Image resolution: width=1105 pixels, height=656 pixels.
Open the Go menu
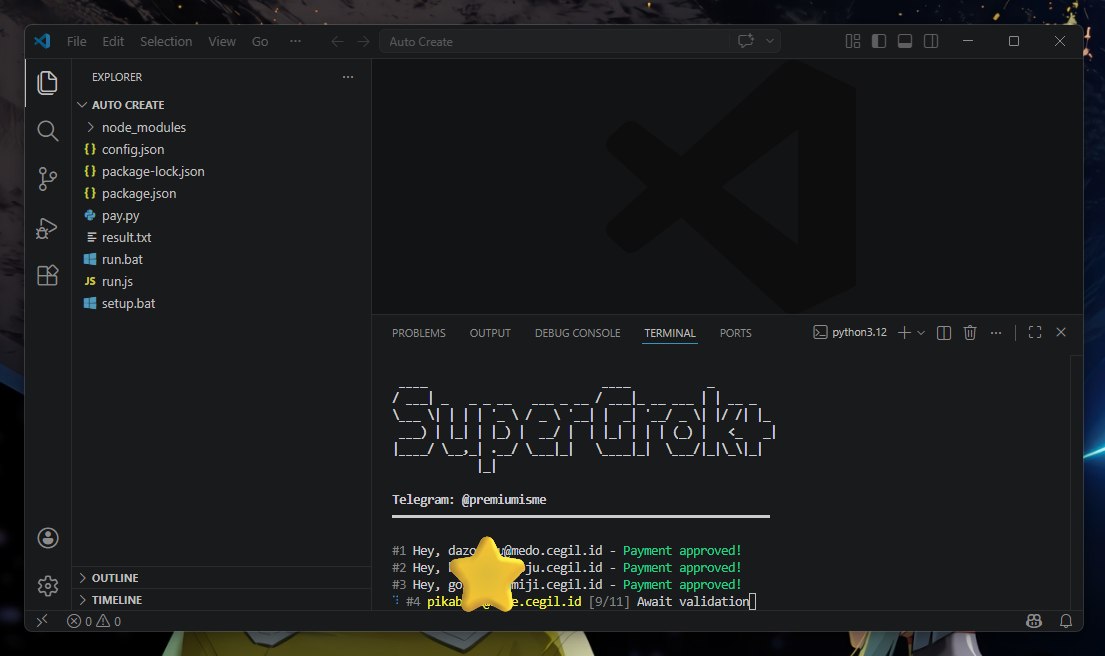click(x=260, y=42)
